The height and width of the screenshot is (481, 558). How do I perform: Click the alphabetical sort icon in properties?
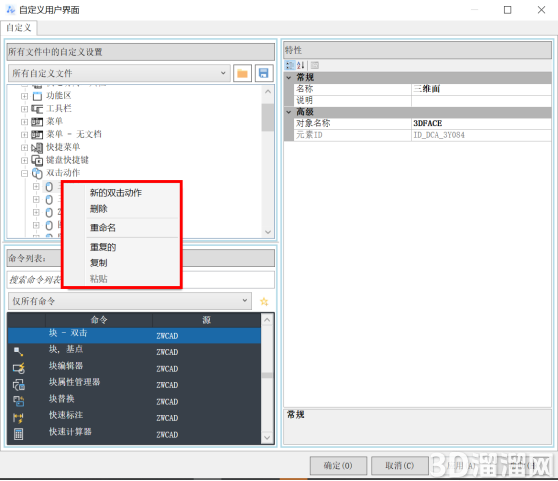pos(300,65)
